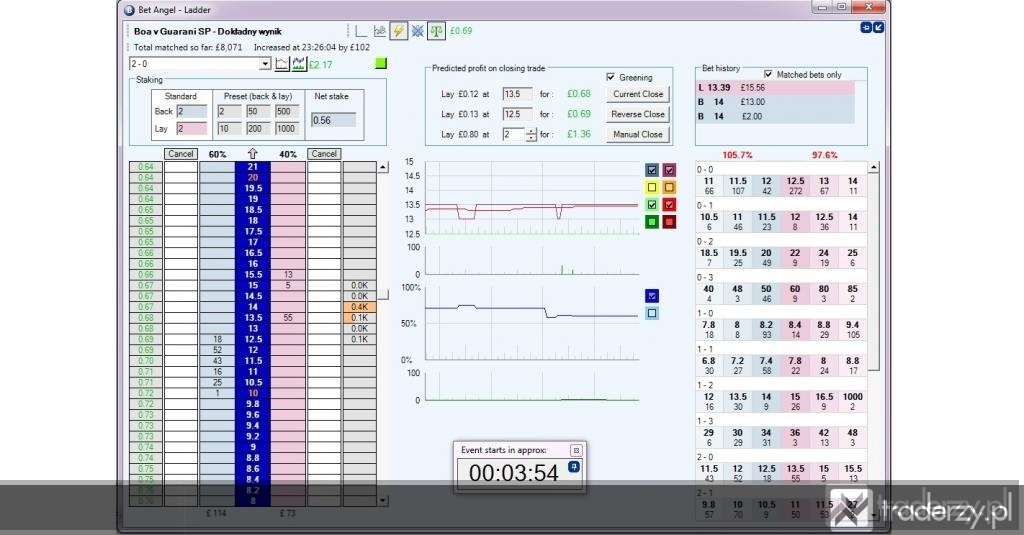Check the dark red chart series checkbox
This screenshot has height=535, width=1024.
click(669, 222)
